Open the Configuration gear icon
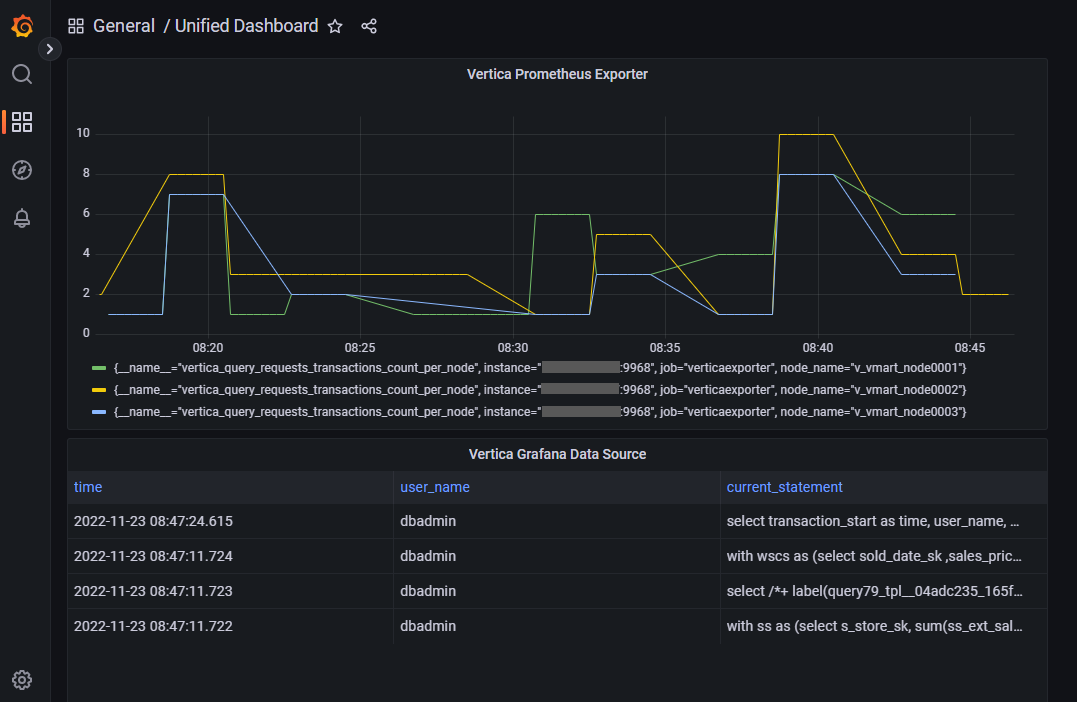Viewport: 1077px width, 702px height. [22, 680]
